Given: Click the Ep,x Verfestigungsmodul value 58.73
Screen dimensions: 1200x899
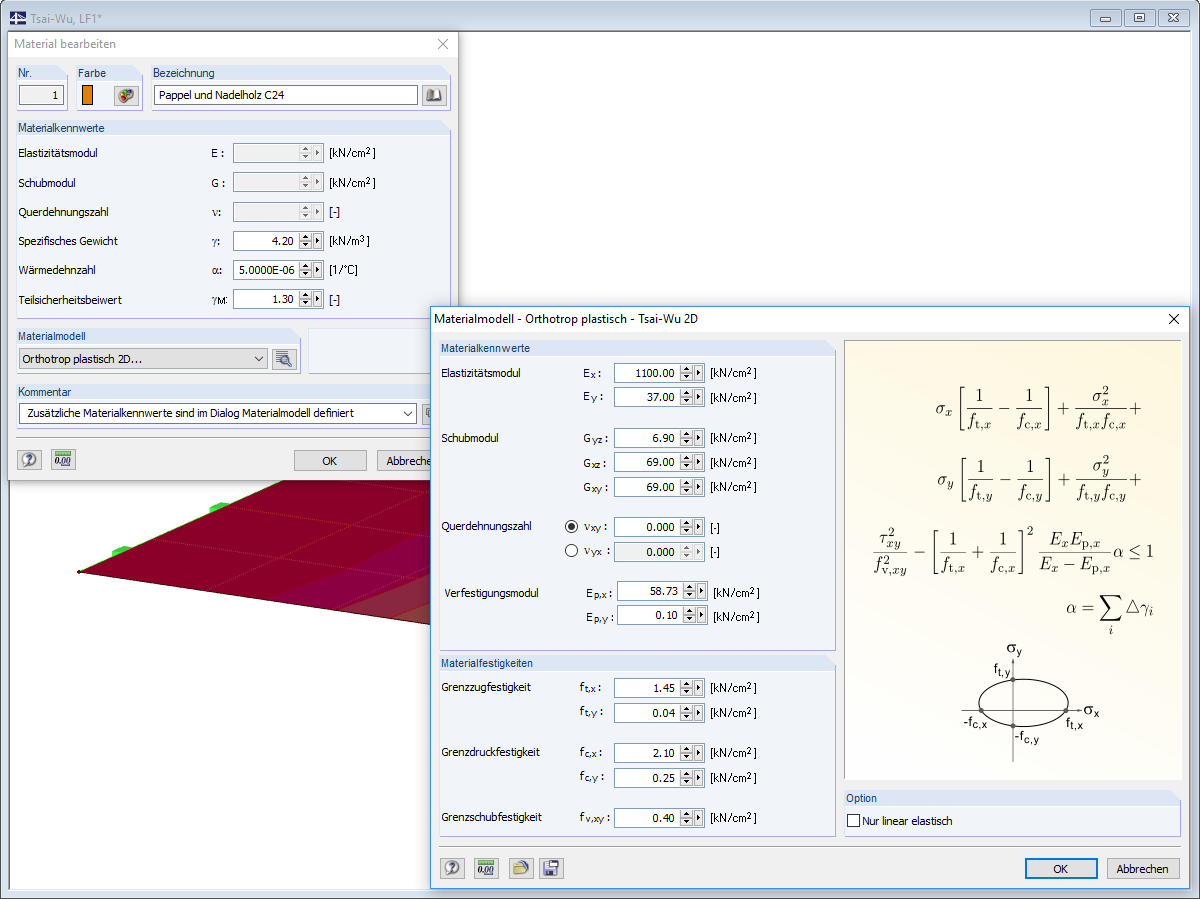Looking at the screenshot, I should (x=649, y=592).
